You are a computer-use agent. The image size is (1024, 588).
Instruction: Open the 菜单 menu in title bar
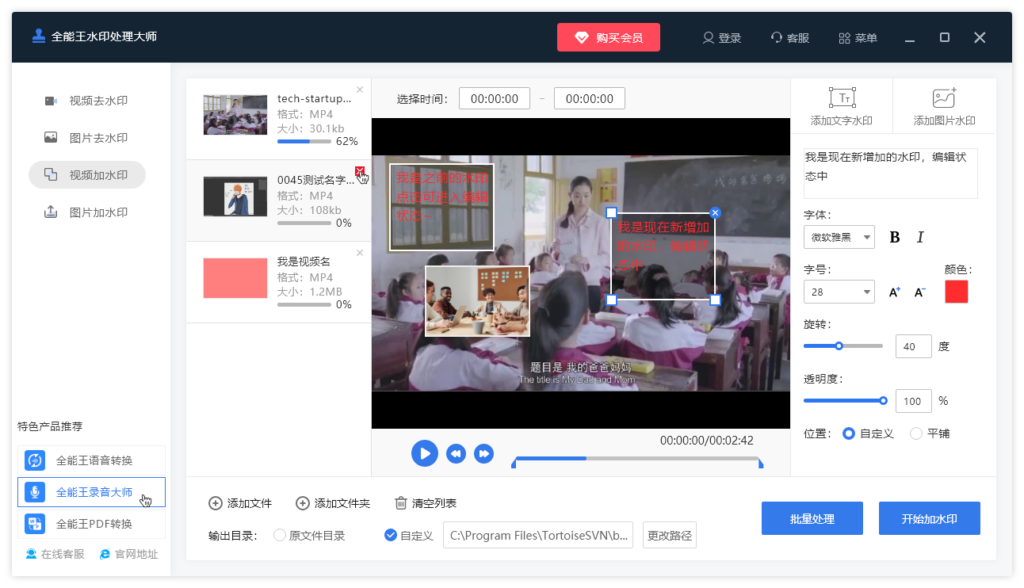click(x=857, y=38)
